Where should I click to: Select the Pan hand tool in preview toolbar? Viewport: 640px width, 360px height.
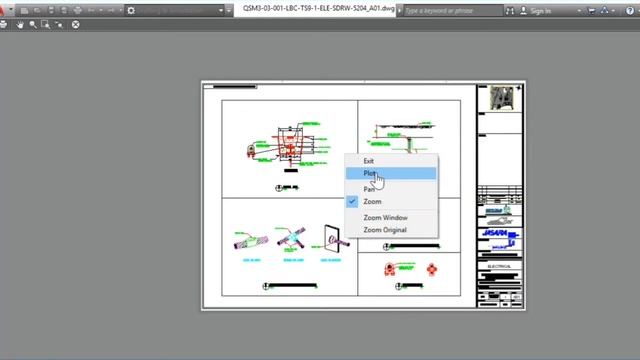(x=20, y=24)
